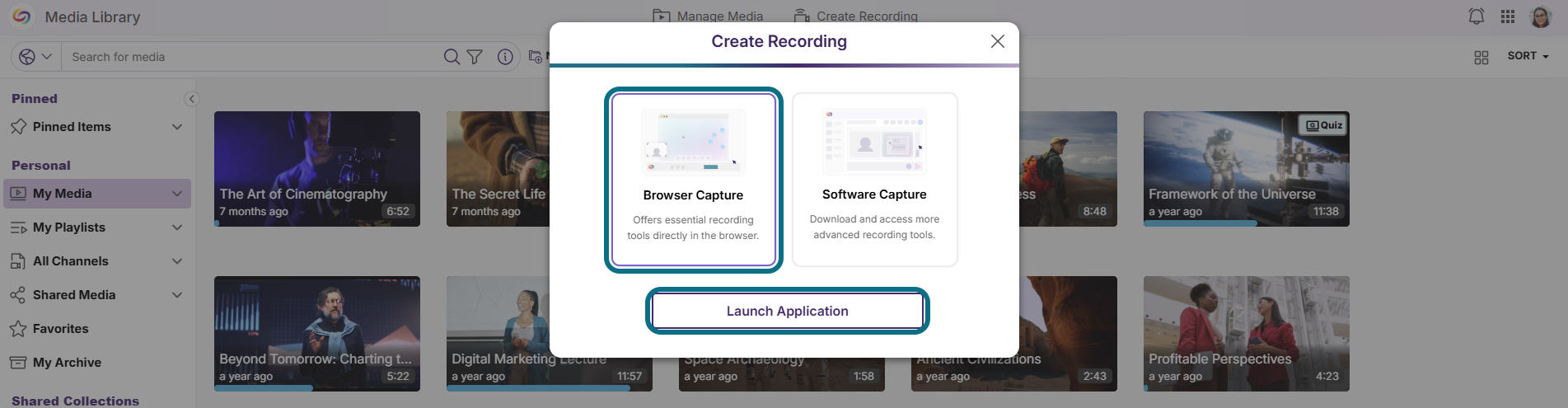The image size is (1568, 408).
Task: Select the Browser Capture option
Action: pos(693,180)
